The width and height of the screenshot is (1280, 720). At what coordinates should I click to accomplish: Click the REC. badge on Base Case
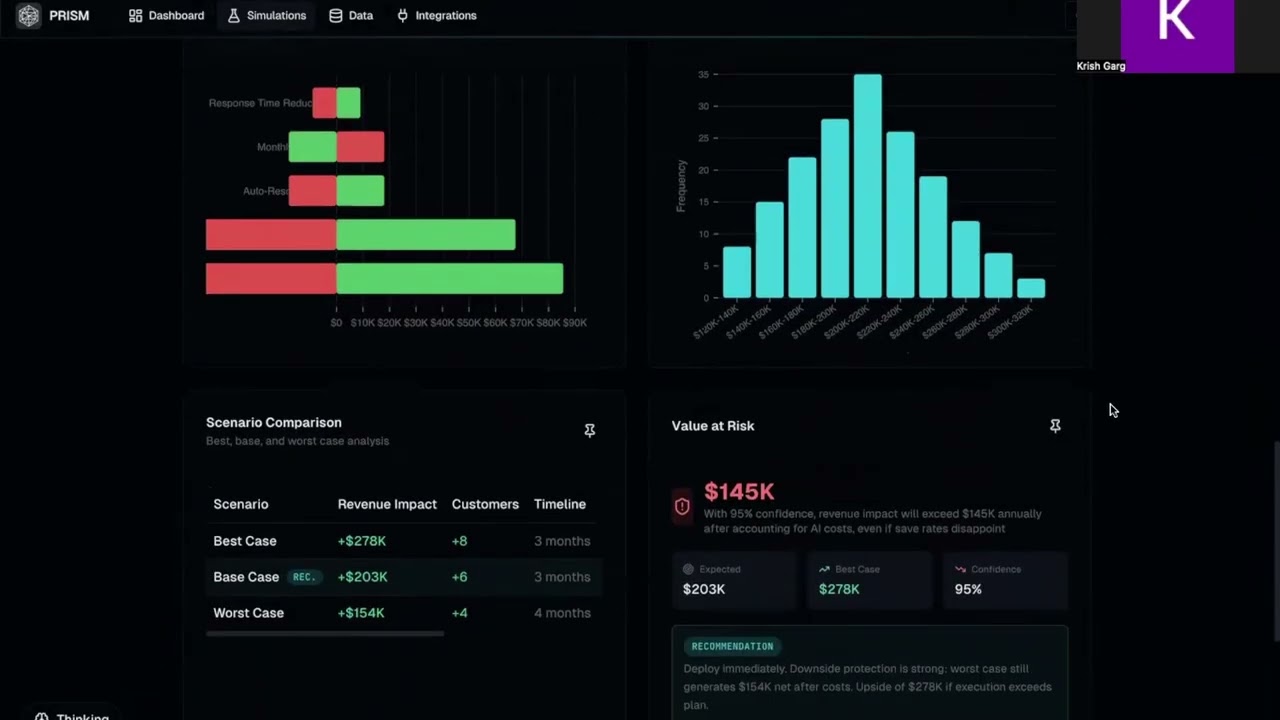pos(304,577)
